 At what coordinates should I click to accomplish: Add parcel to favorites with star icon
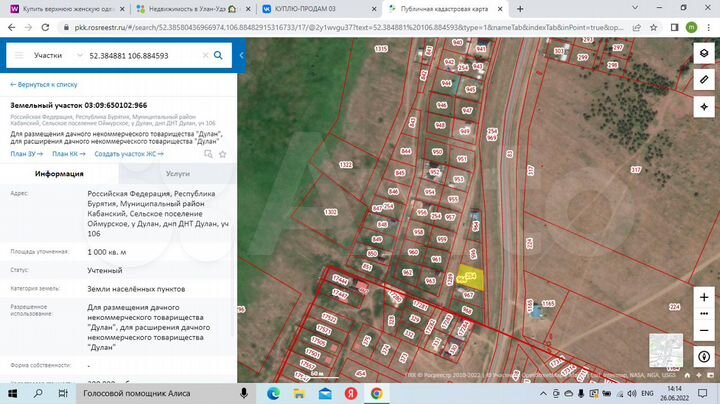[x=222, y=154]
